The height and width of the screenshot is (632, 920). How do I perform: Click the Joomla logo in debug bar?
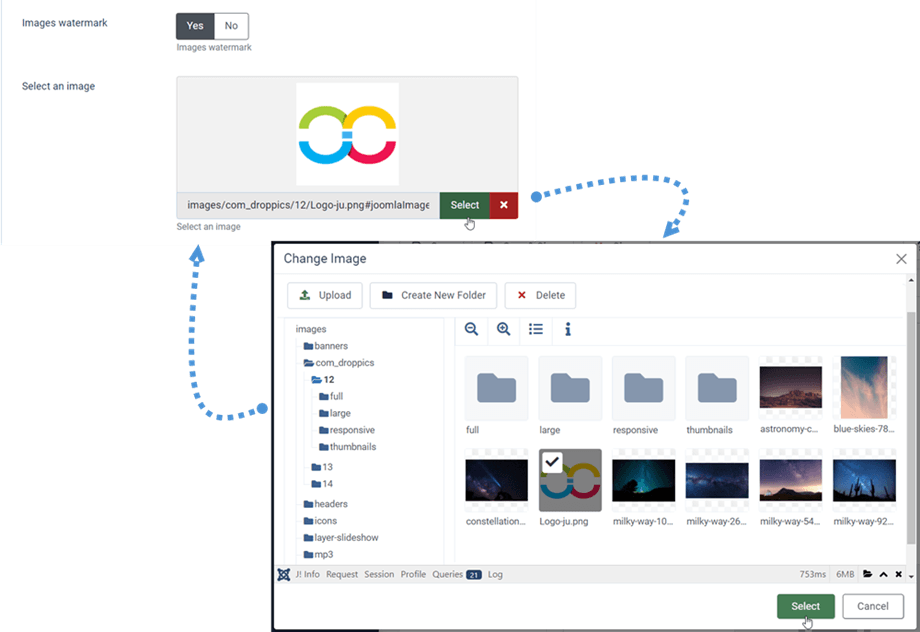pos(284,575)
